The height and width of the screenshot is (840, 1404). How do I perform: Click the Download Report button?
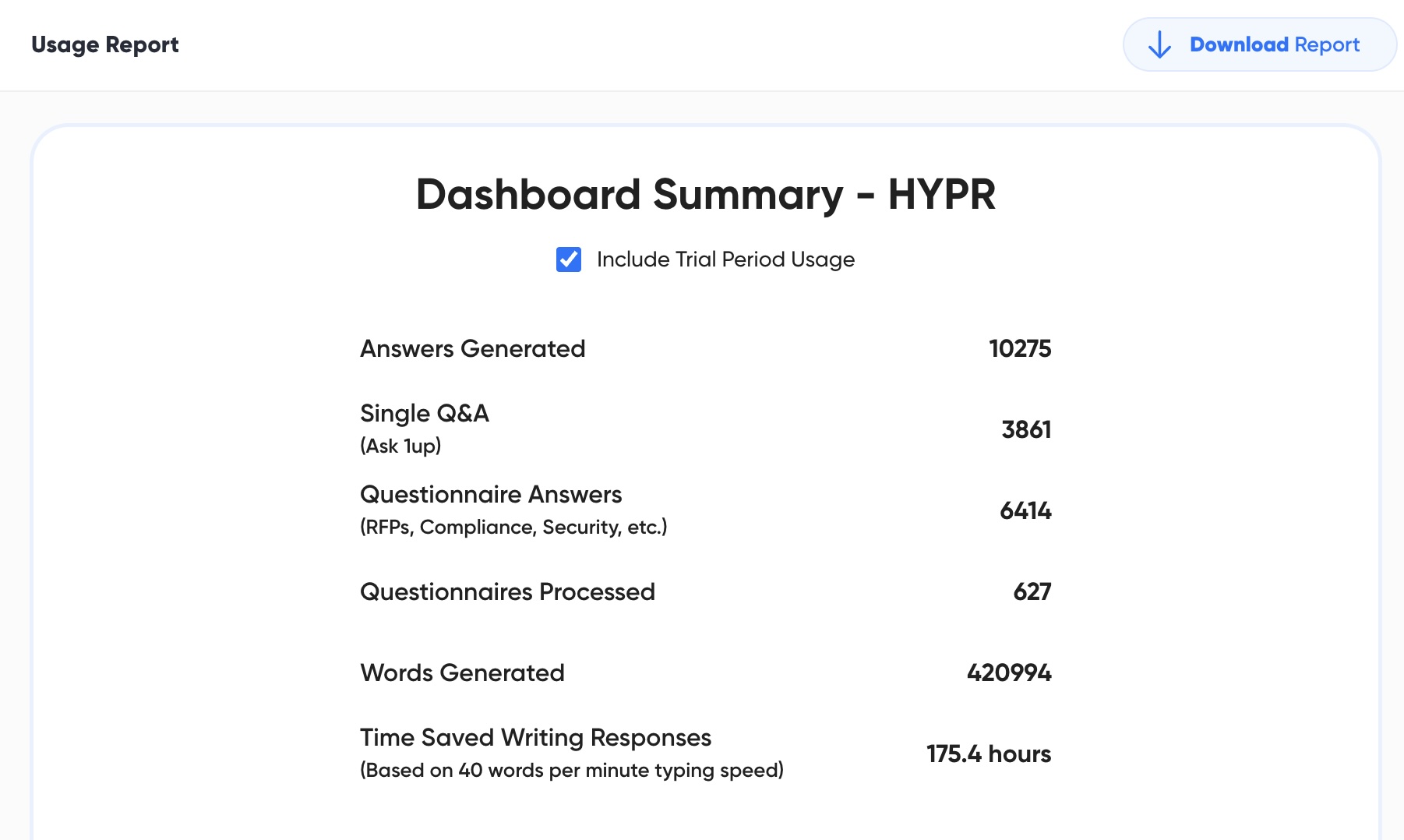pos(1259,44)
